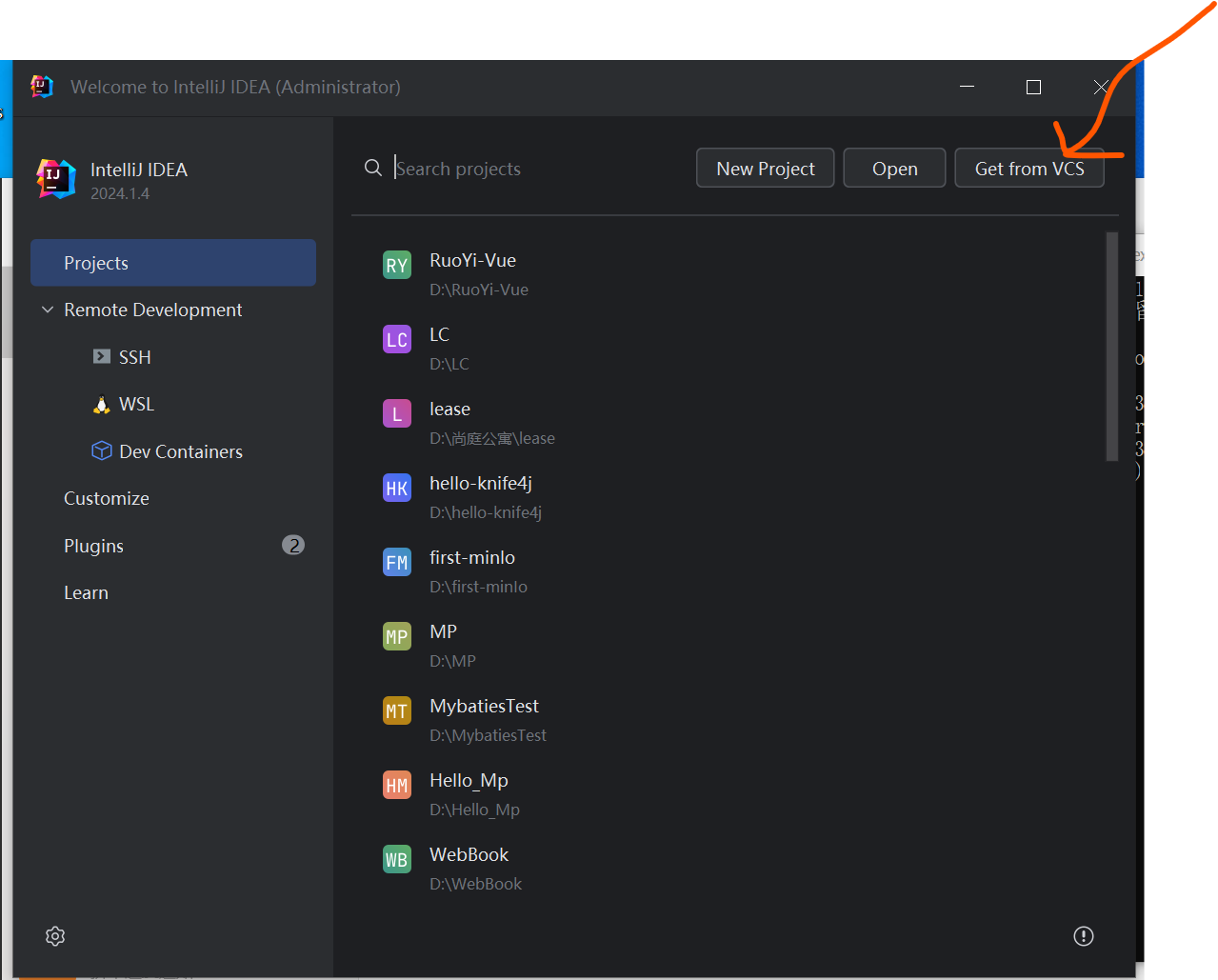Click the WB project icon
This screenshot has width=1218, height=980.
click(x=397, y=859)
